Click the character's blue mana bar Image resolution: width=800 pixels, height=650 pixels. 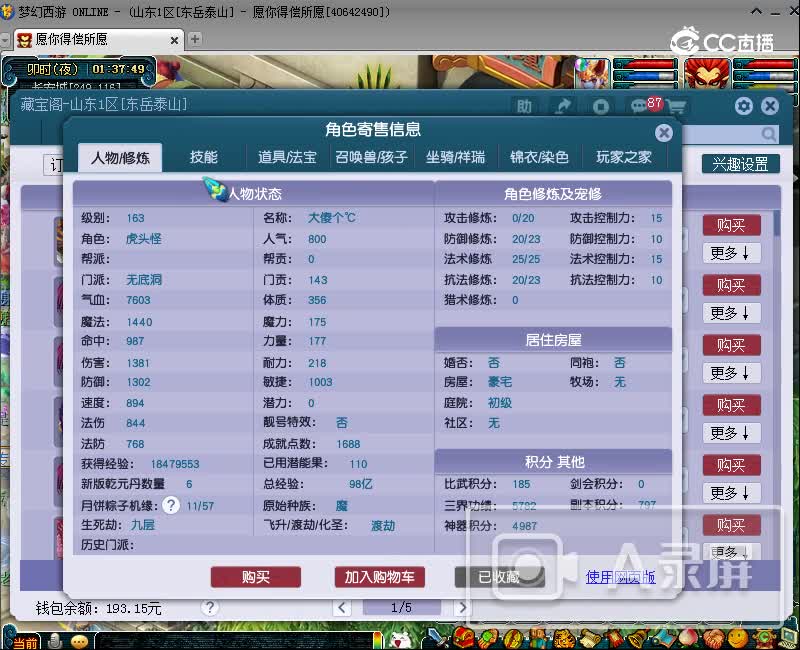click(763, 76)
